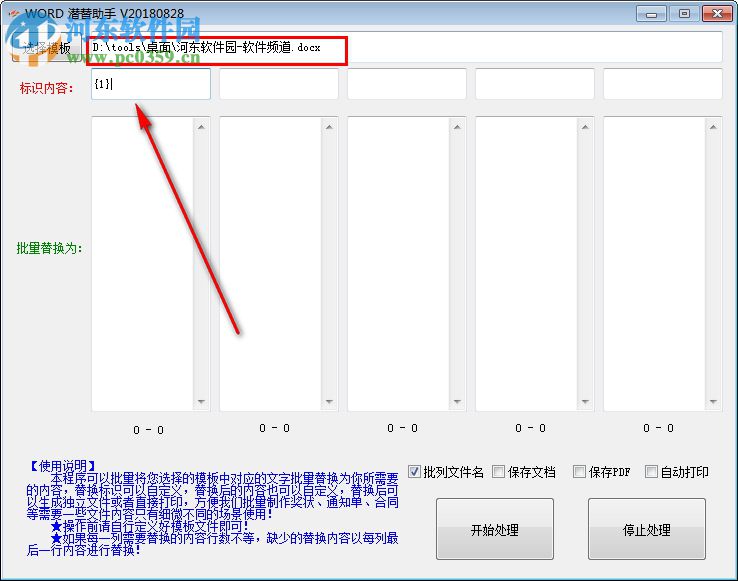This screenshot has width=738, height=581.
Task: Click down arrow of second column scrollbar
Action: [329, 402]
